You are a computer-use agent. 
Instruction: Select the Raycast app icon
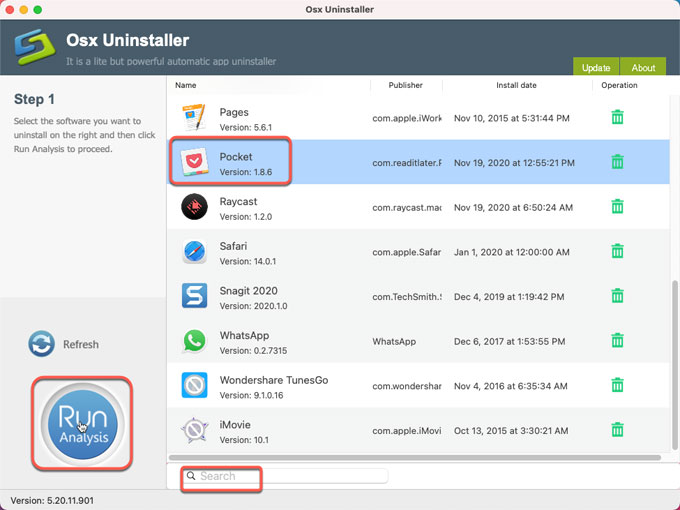[194, 206]
